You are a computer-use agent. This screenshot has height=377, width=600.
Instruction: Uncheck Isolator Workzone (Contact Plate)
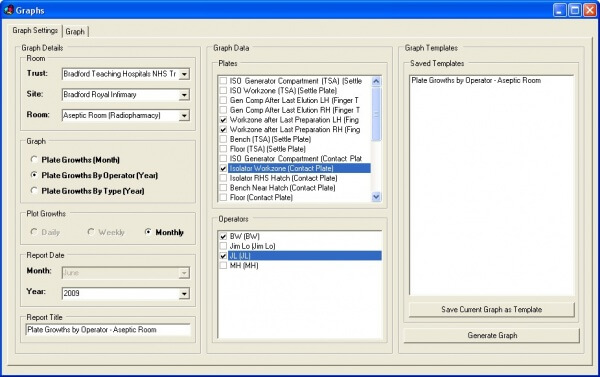tap(223, 168)
